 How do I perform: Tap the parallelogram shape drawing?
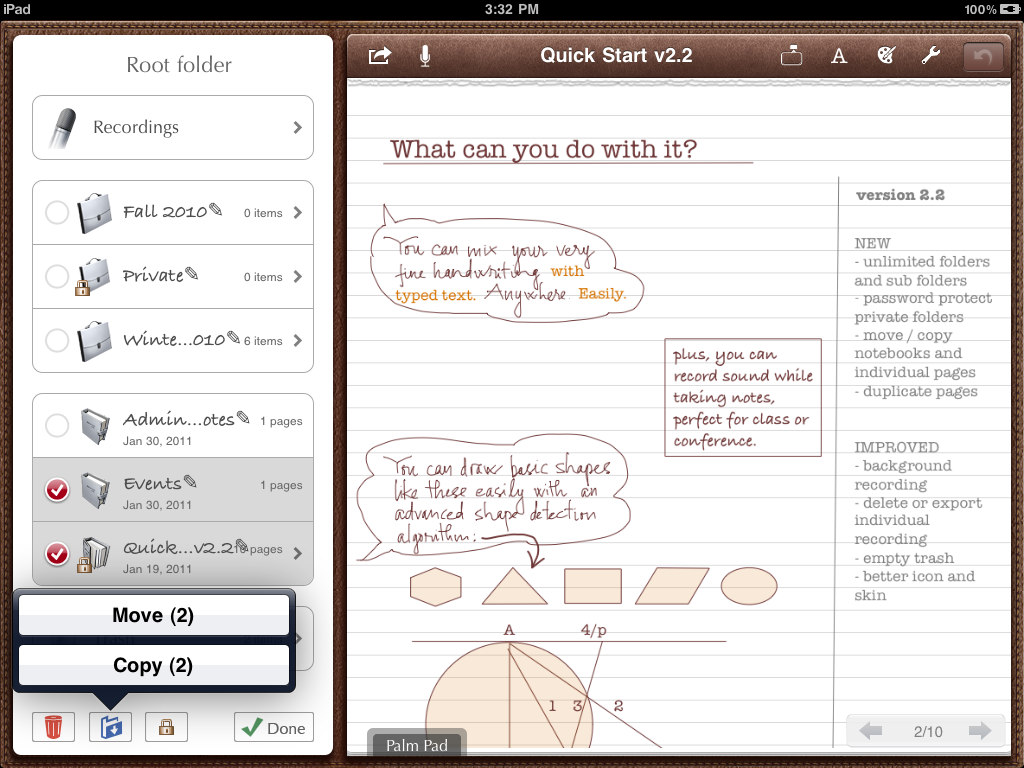tap(672, 586)
